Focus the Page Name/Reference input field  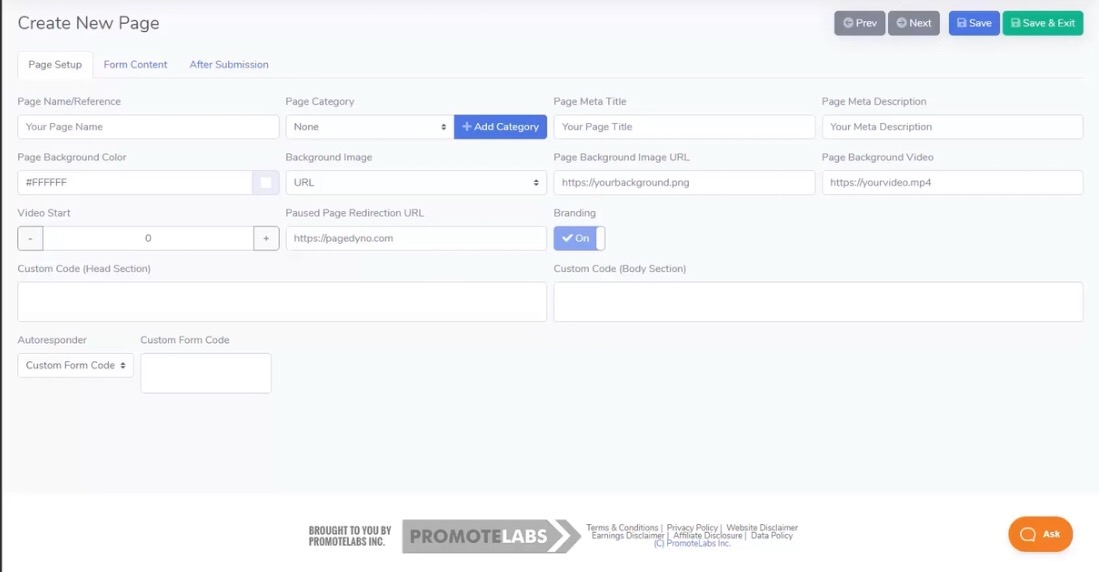(148, 127)
